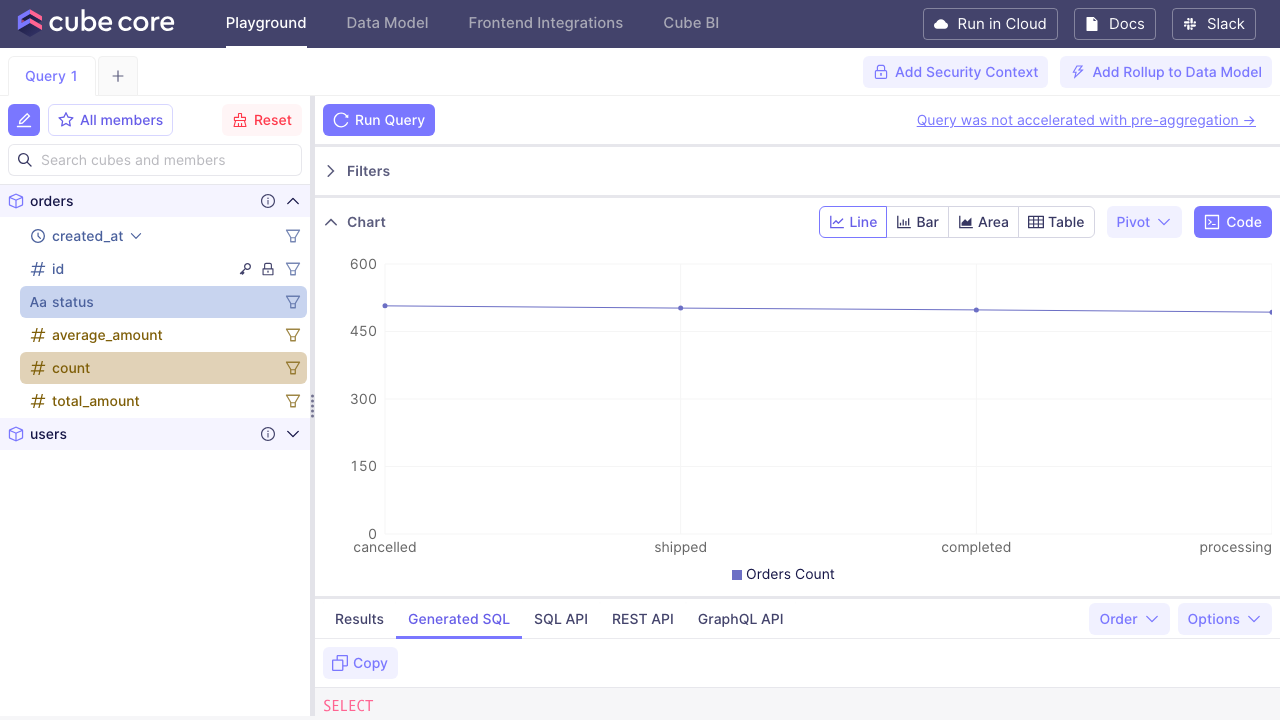Switch chart to Bar view
The height and width of the screenshot is (720, 1280).
pyautogui.click(x=917, y=222)
